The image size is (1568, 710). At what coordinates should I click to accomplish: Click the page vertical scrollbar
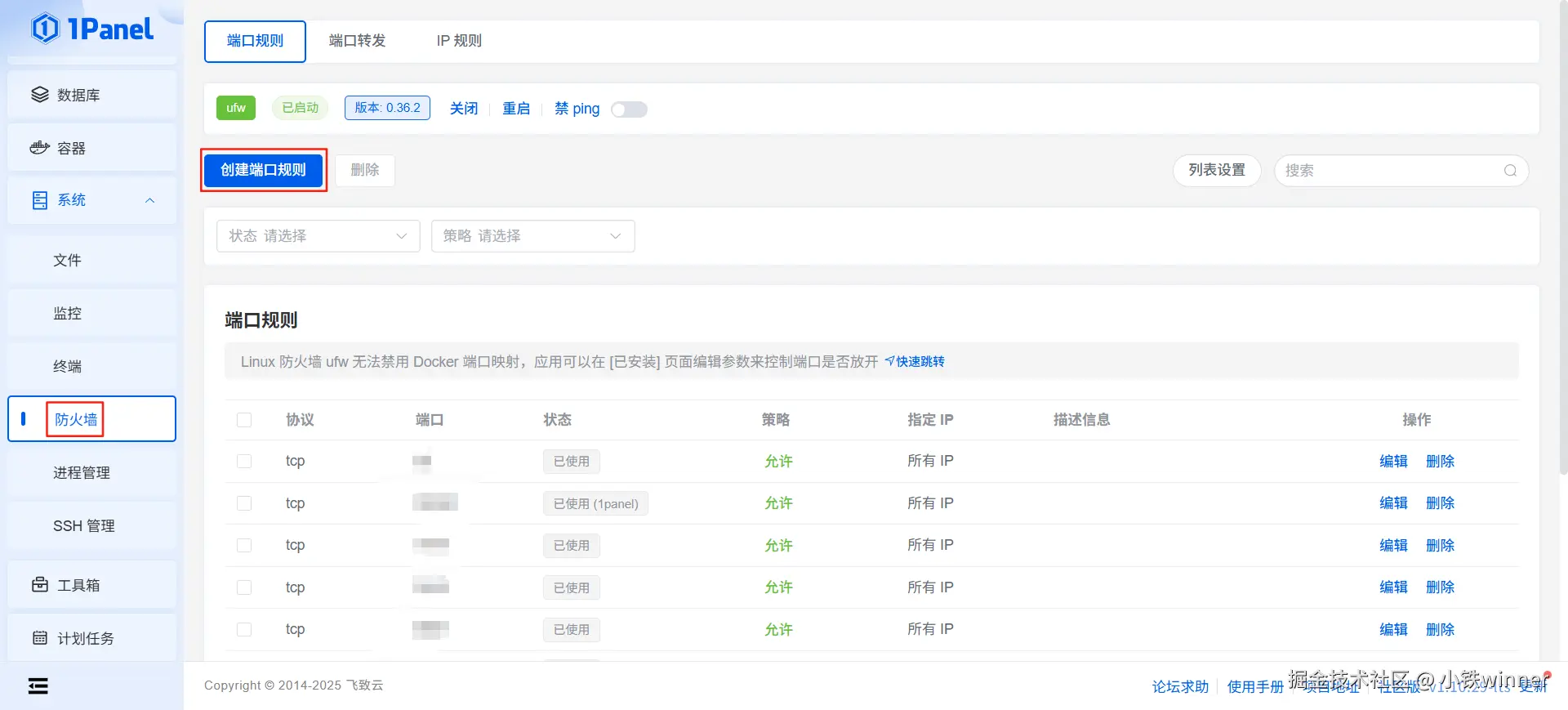1563,237
